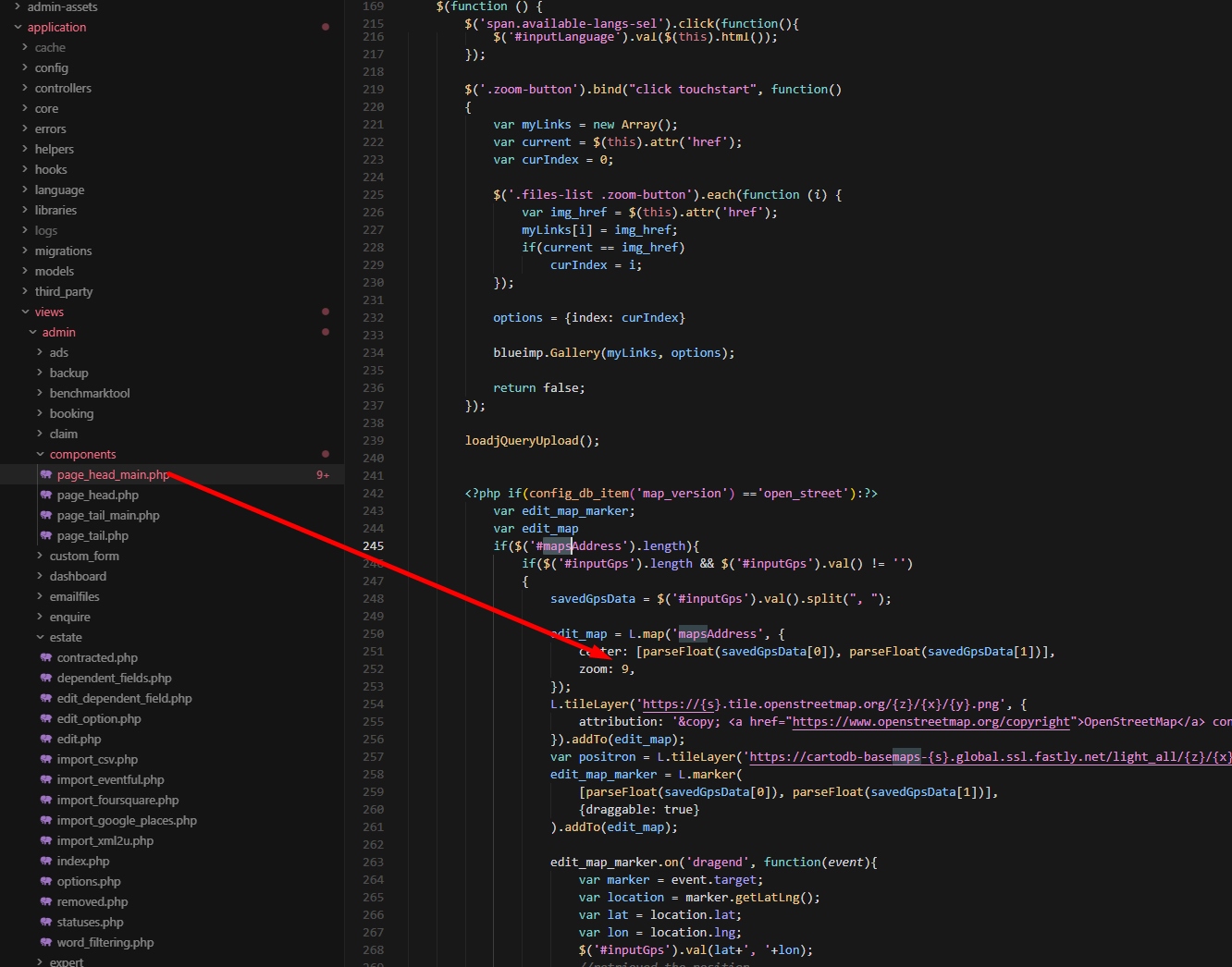Screen dimensions: 1232x967
Task: Click the file icon for options.php
Action: click(x=46, y=882)
